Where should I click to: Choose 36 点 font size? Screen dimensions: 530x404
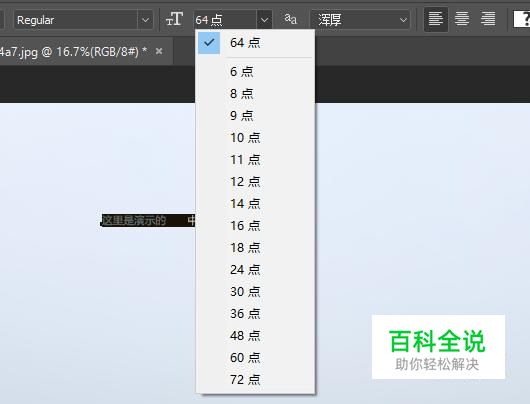(x=255, y=314)
